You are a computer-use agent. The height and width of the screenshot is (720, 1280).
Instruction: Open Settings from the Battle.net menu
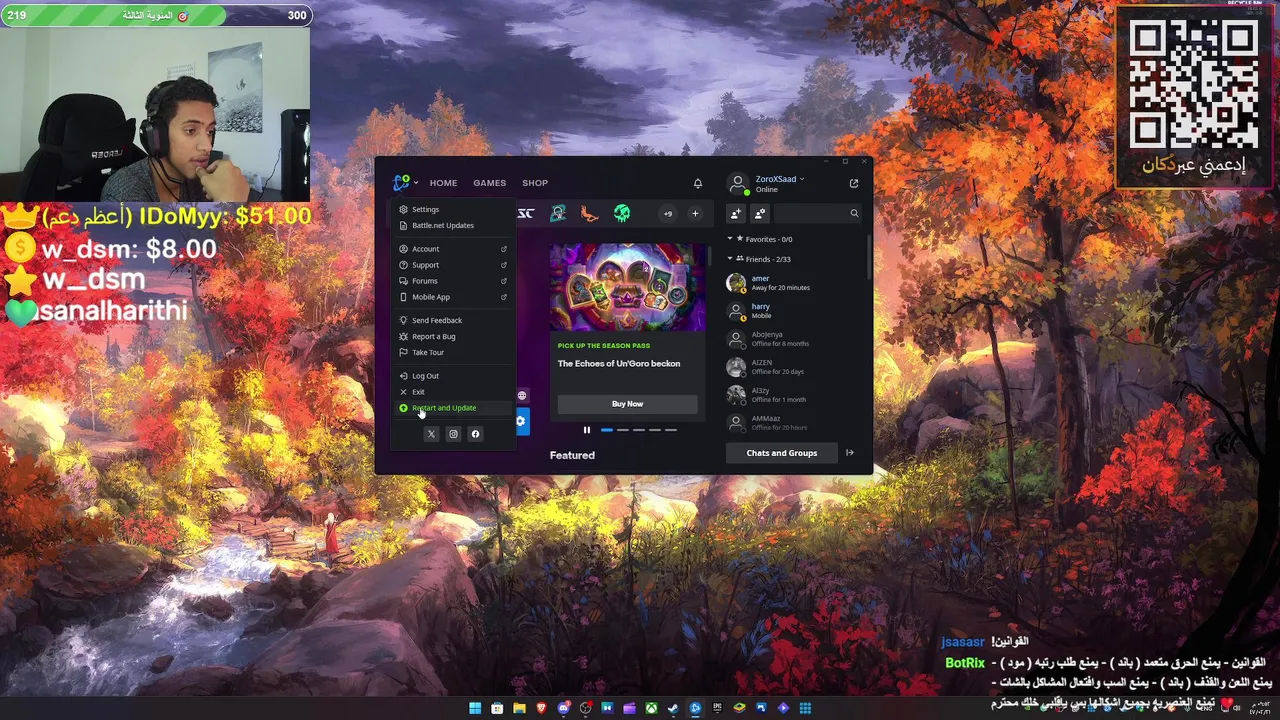click(x=452, y=209)
